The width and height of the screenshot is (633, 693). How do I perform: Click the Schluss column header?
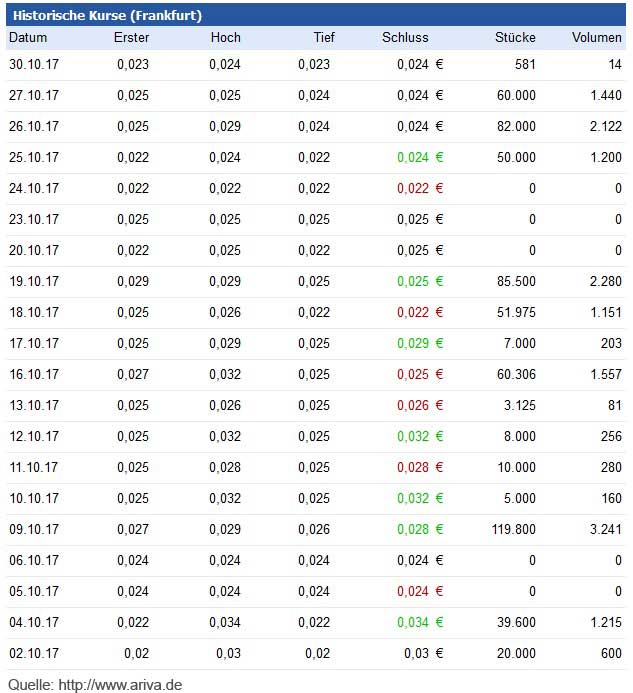405,37
